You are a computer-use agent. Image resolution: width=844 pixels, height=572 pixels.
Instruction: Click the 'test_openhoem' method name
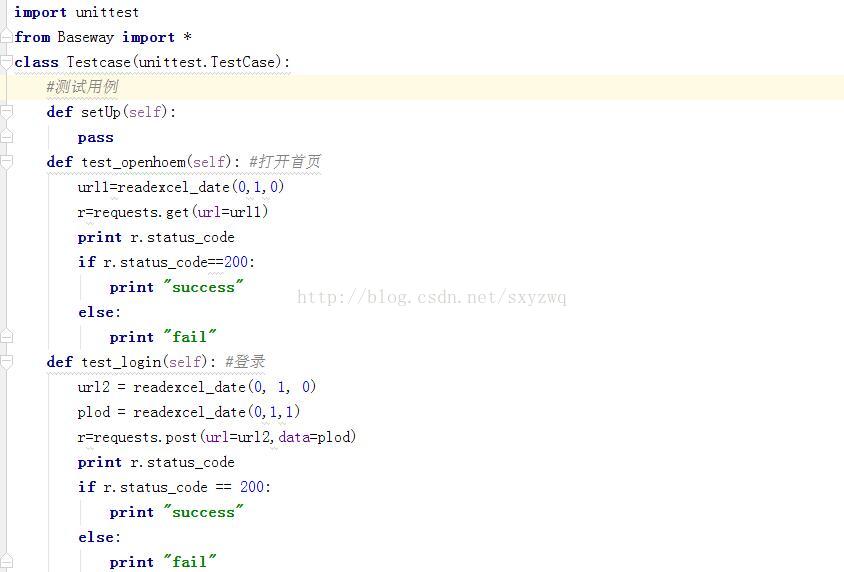pos(133,162)
